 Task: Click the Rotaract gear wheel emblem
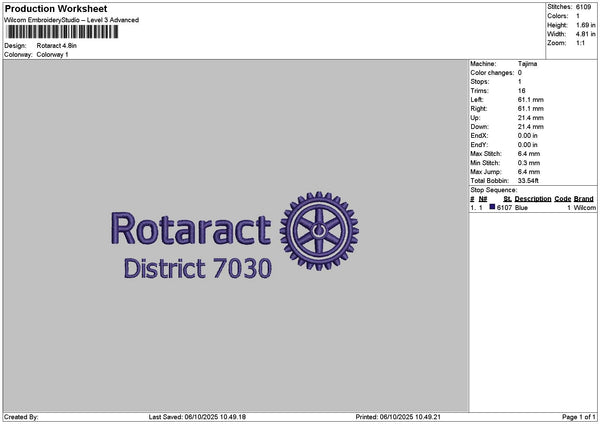coord(319,231)
